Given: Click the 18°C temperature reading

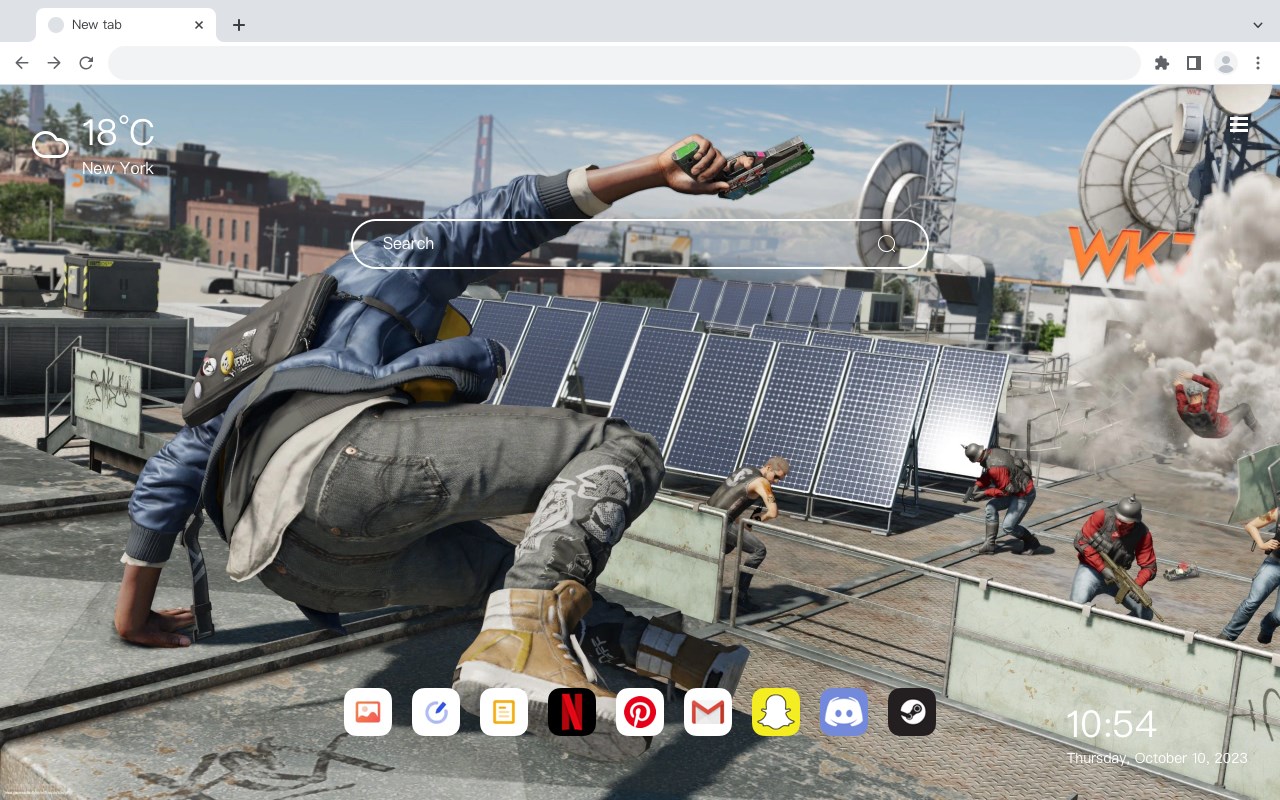Looking at the screenshot, I should pos(118,133).
